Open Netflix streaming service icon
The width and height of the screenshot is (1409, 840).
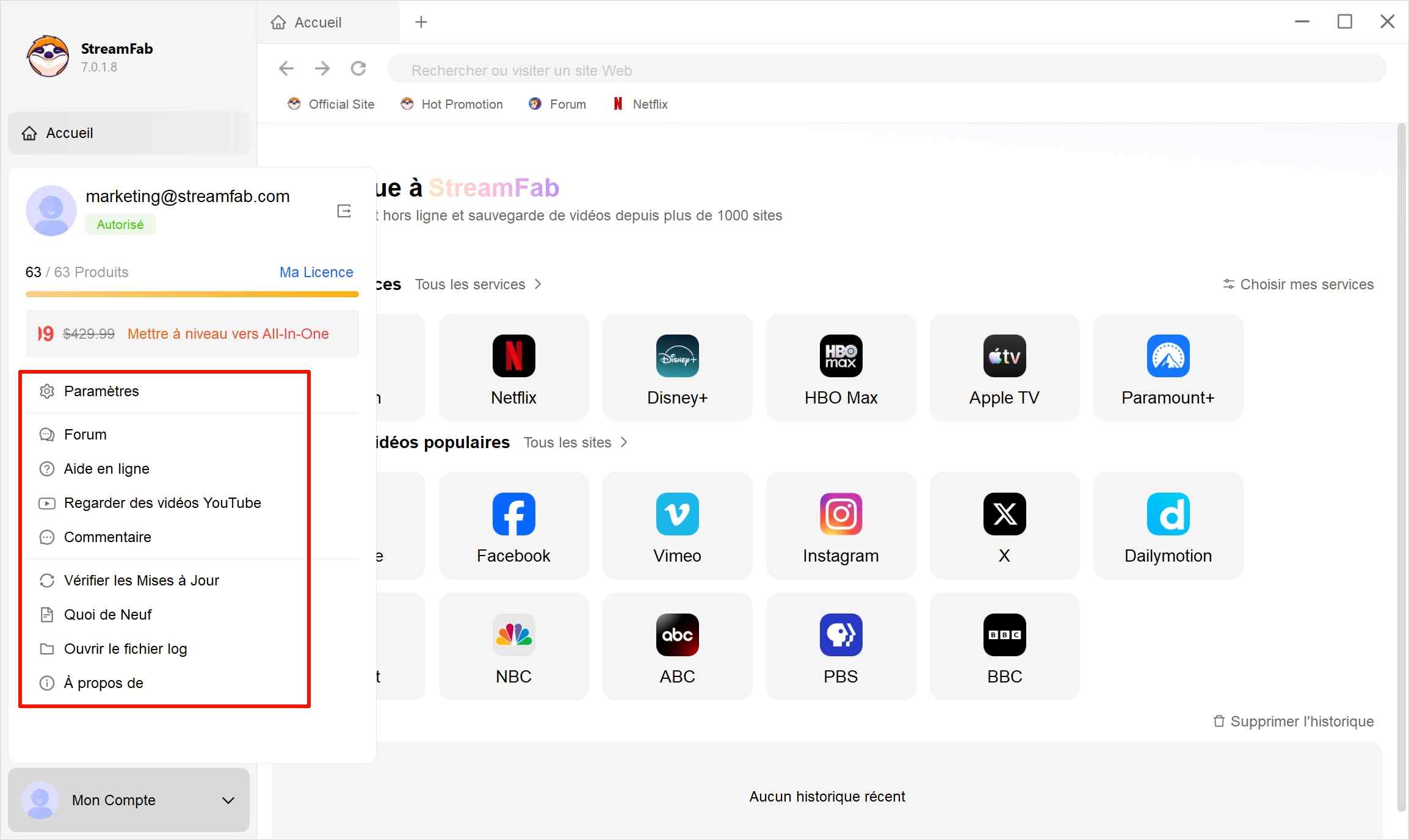513,366
